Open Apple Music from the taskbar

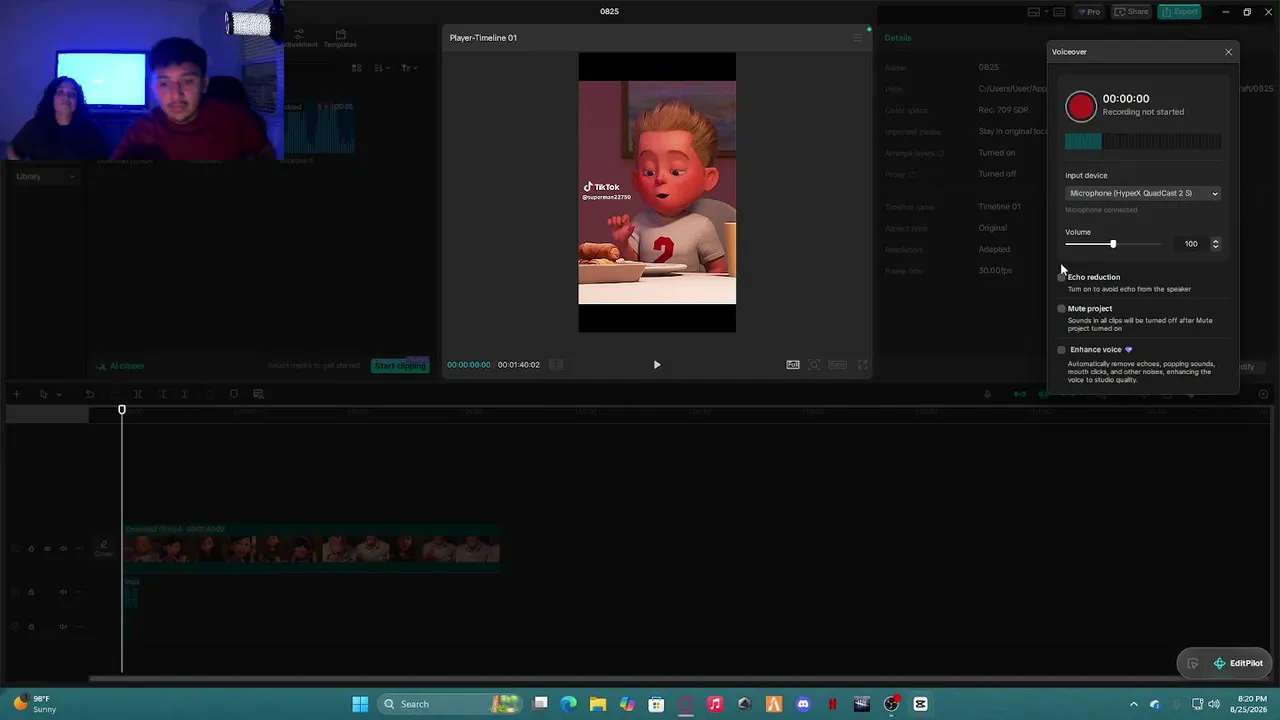pyautogui.click(x=715, y=704)
